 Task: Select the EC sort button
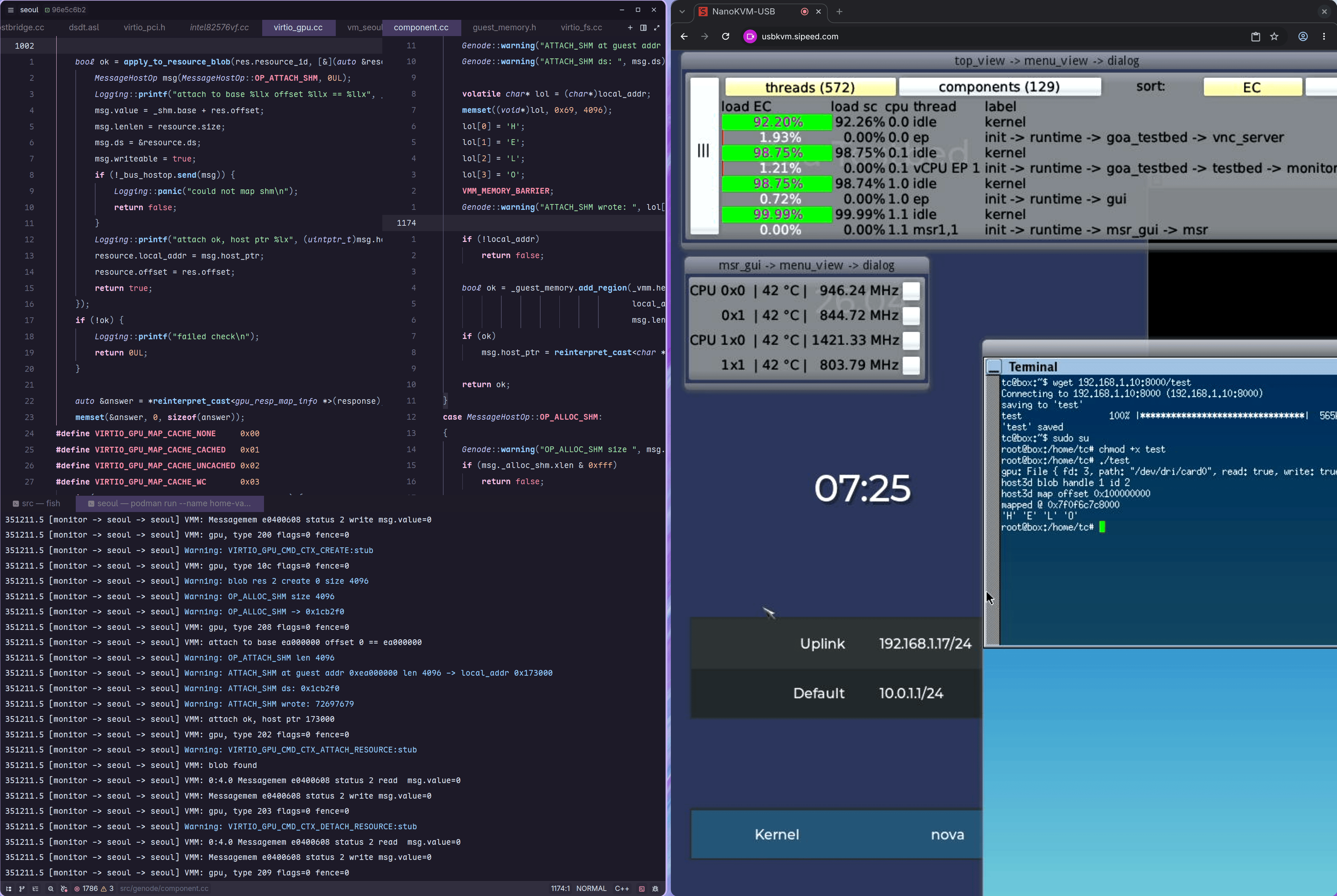click(x=1252, y=87)
